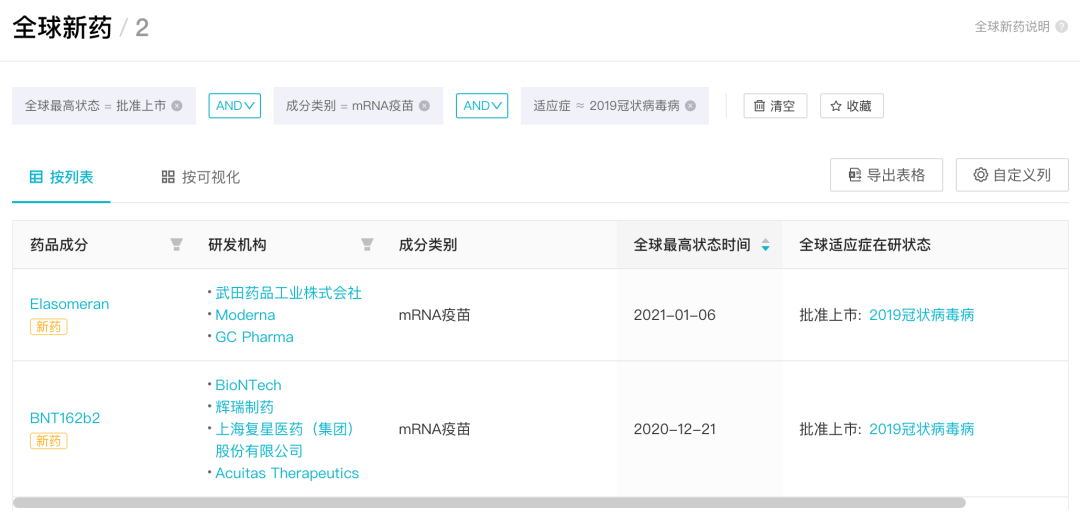Click the 成分类别 column header
This screenshot has height=520, width=1080.
[428, 245]
